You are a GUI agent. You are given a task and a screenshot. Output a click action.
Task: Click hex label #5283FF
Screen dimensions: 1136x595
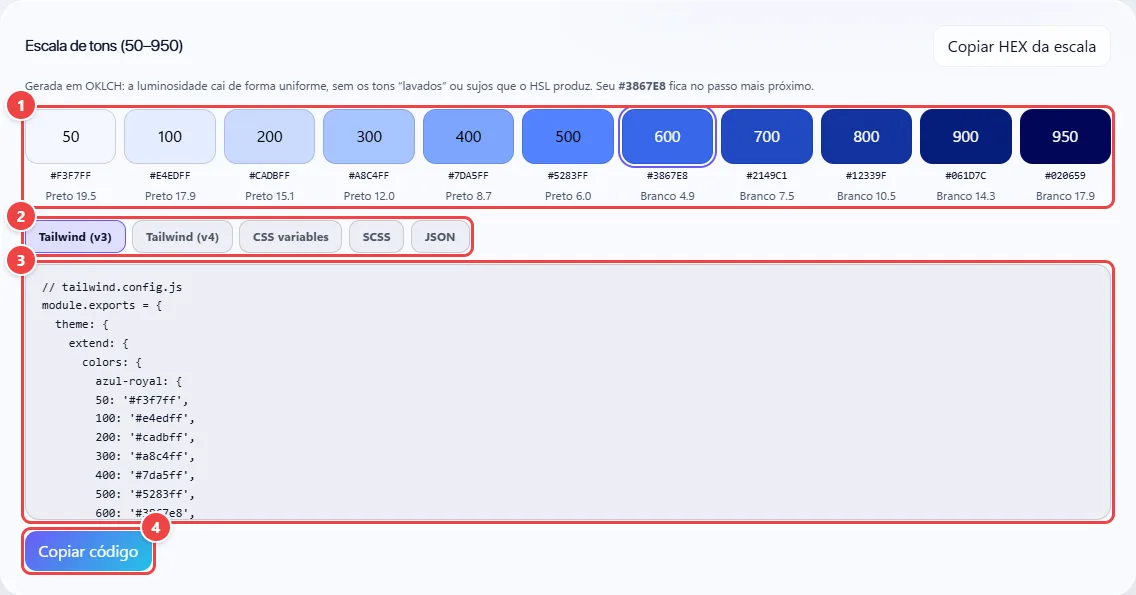click(568, 175)
